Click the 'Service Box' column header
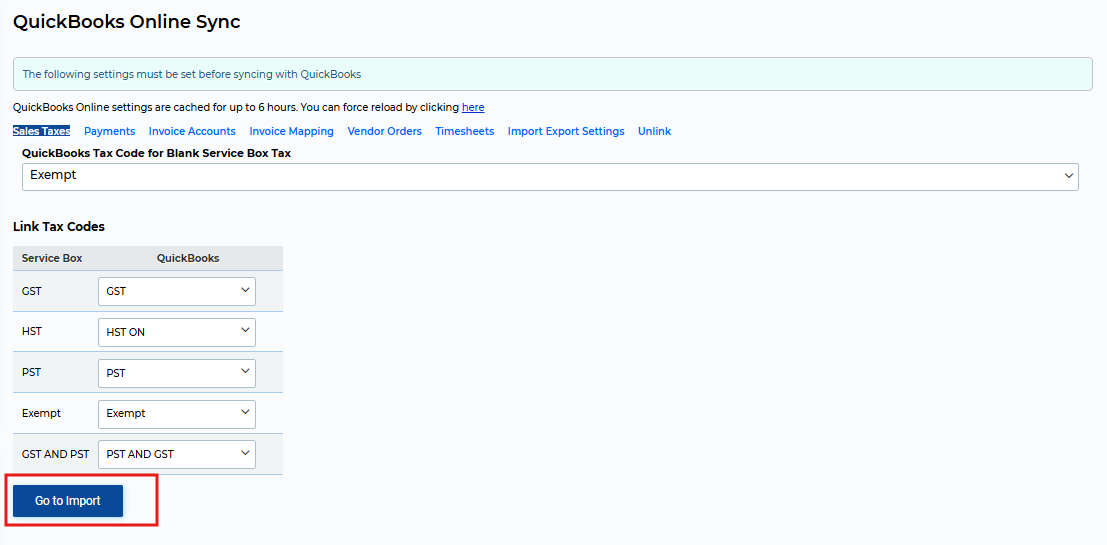 tap(52, 258)
